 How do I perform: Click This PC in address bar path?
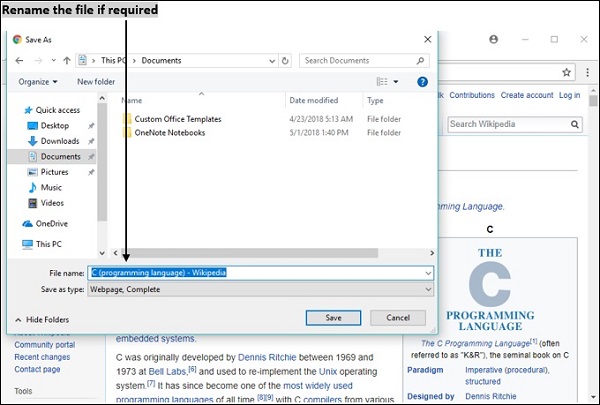click(x=113, y=60)
